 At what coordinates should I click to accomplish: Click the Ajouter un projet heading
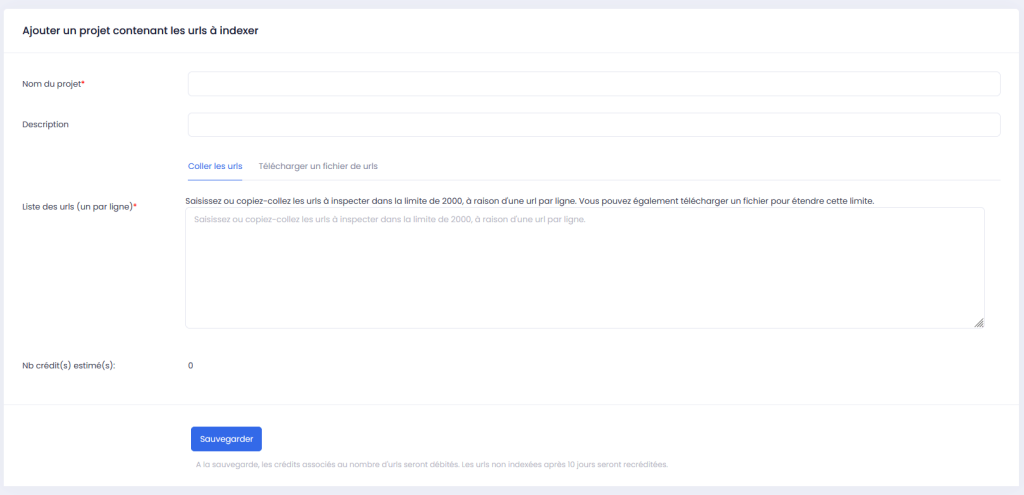tap(140, 31)
